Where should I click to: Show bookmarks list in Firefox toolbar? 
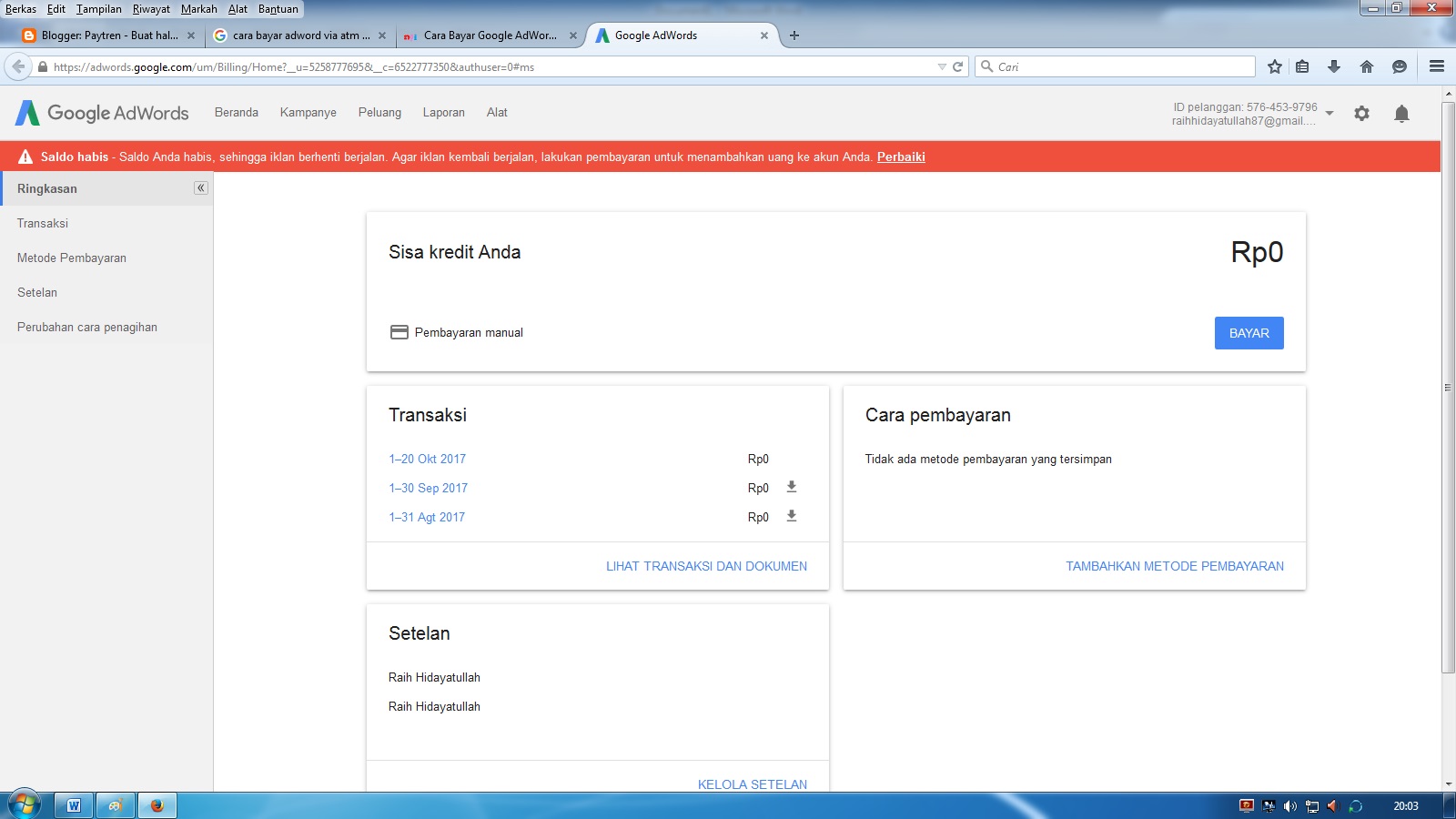(1302, 66)
